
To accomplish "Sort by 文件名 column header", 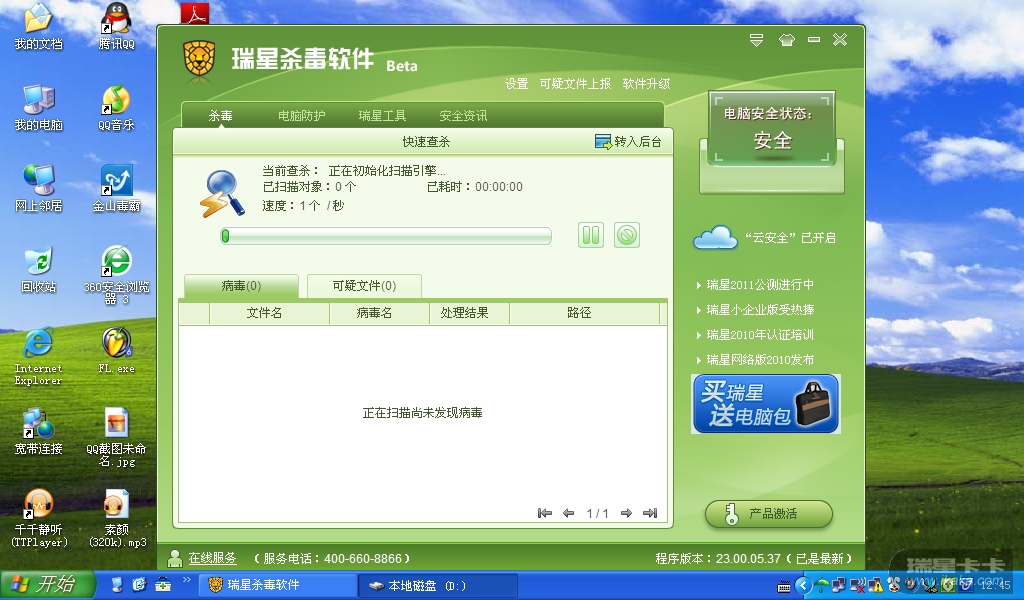I will click(x=269, y=313).
